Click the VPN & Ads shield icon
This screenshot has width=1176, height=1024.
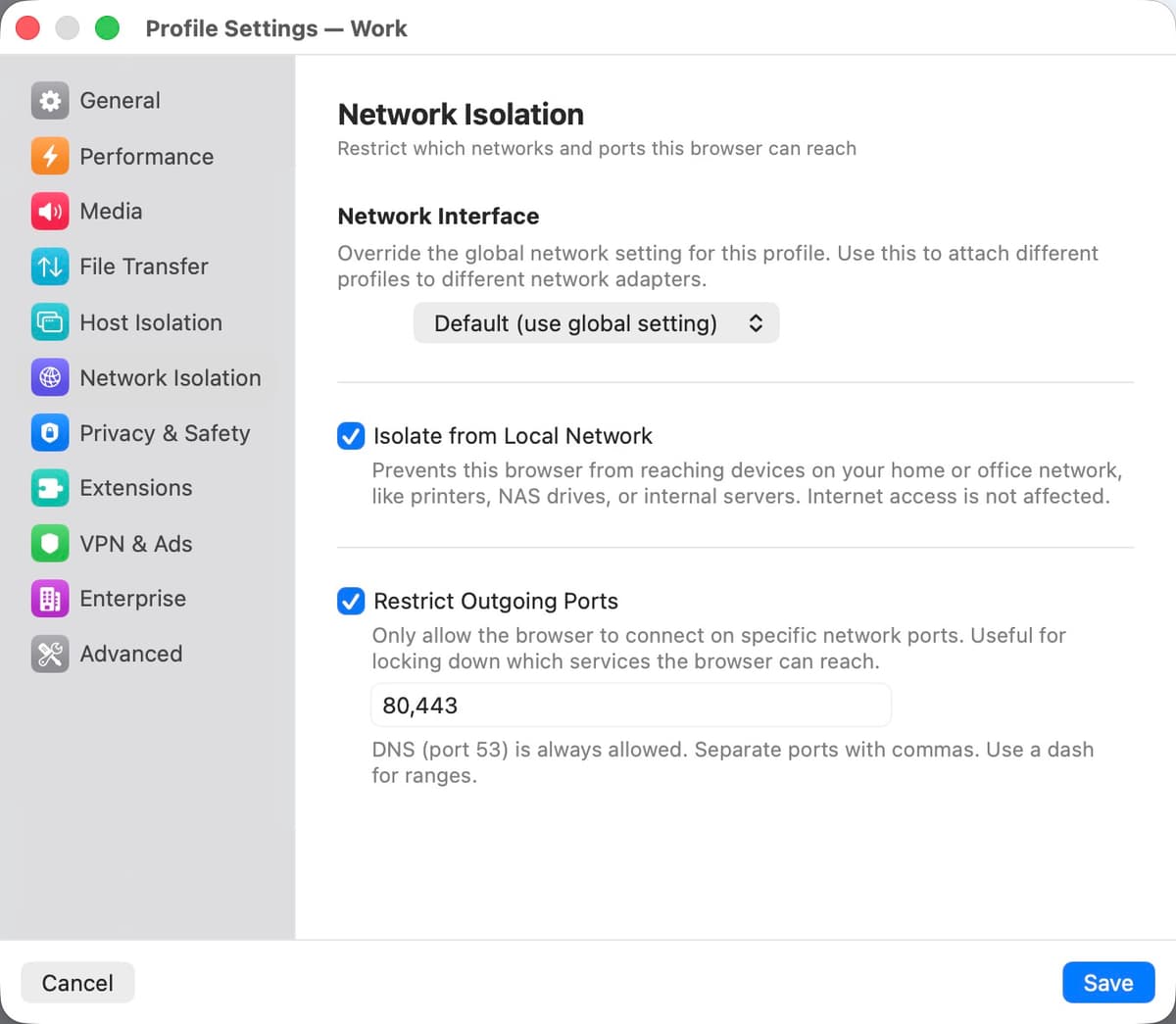(x=50, y=544)
